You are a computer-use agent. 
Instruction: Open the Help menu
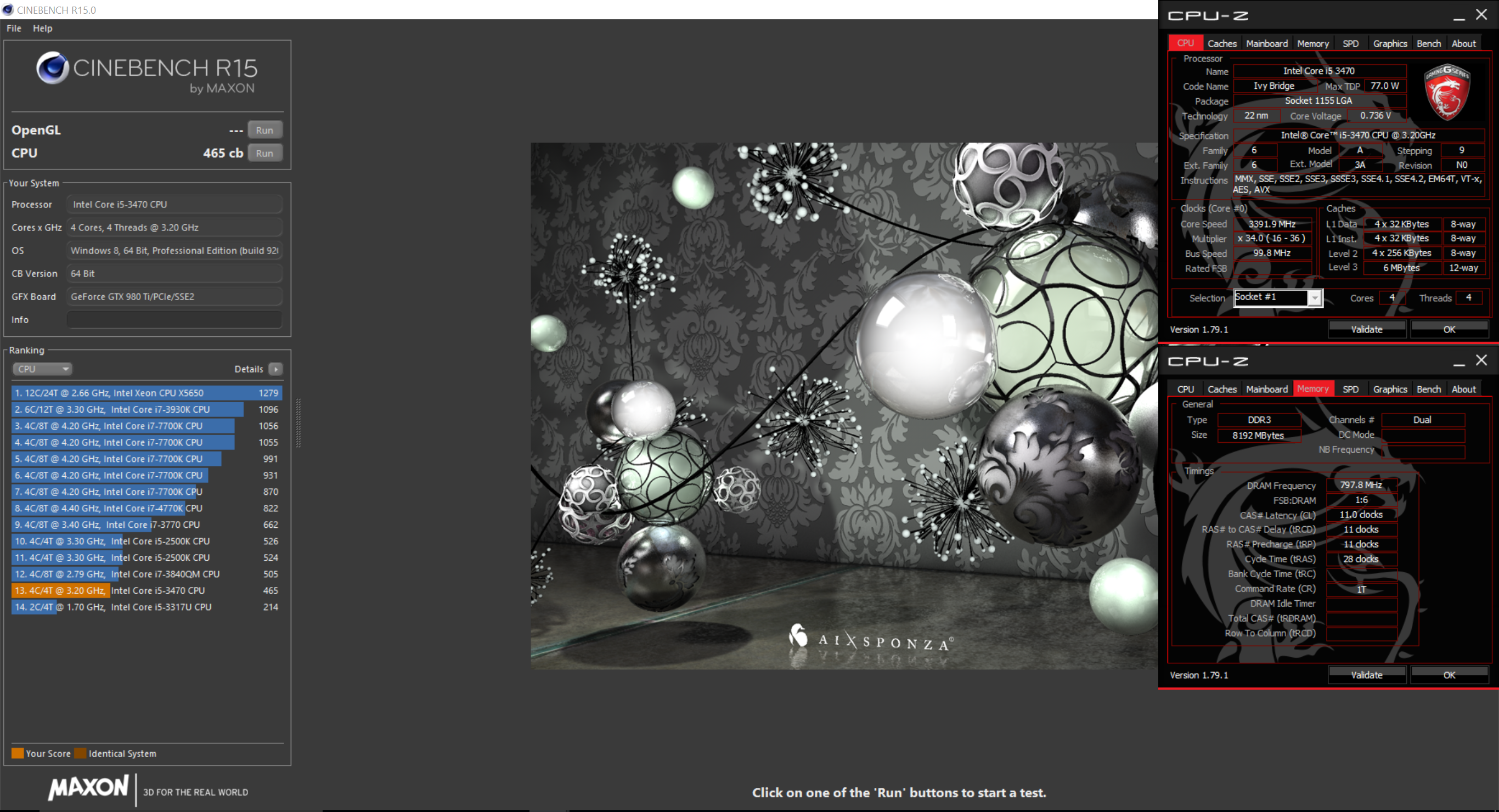(x=42, y=28)
